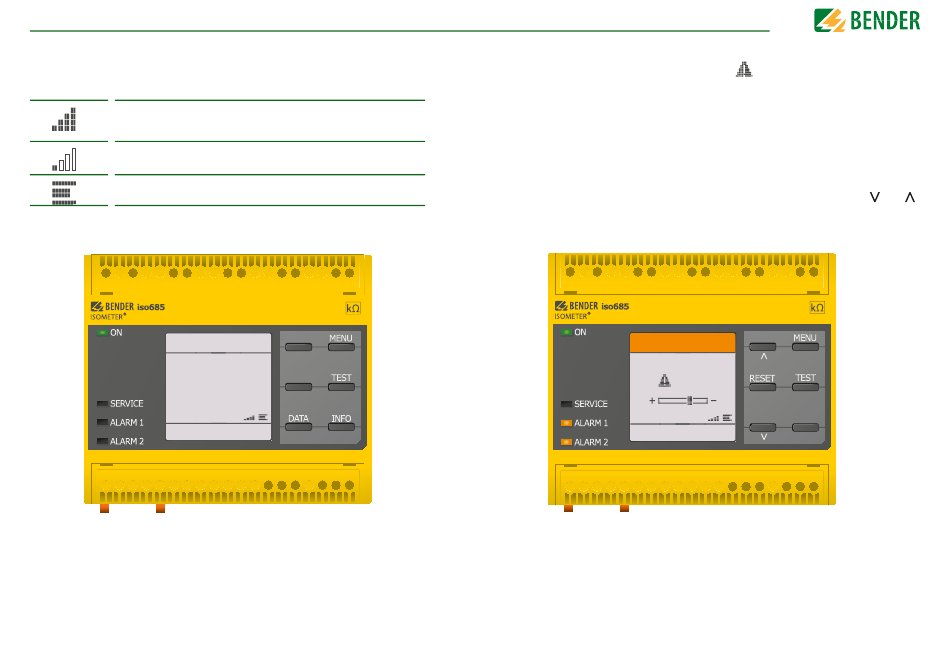Click the SERVICE LED on the left device

point(102,403)
